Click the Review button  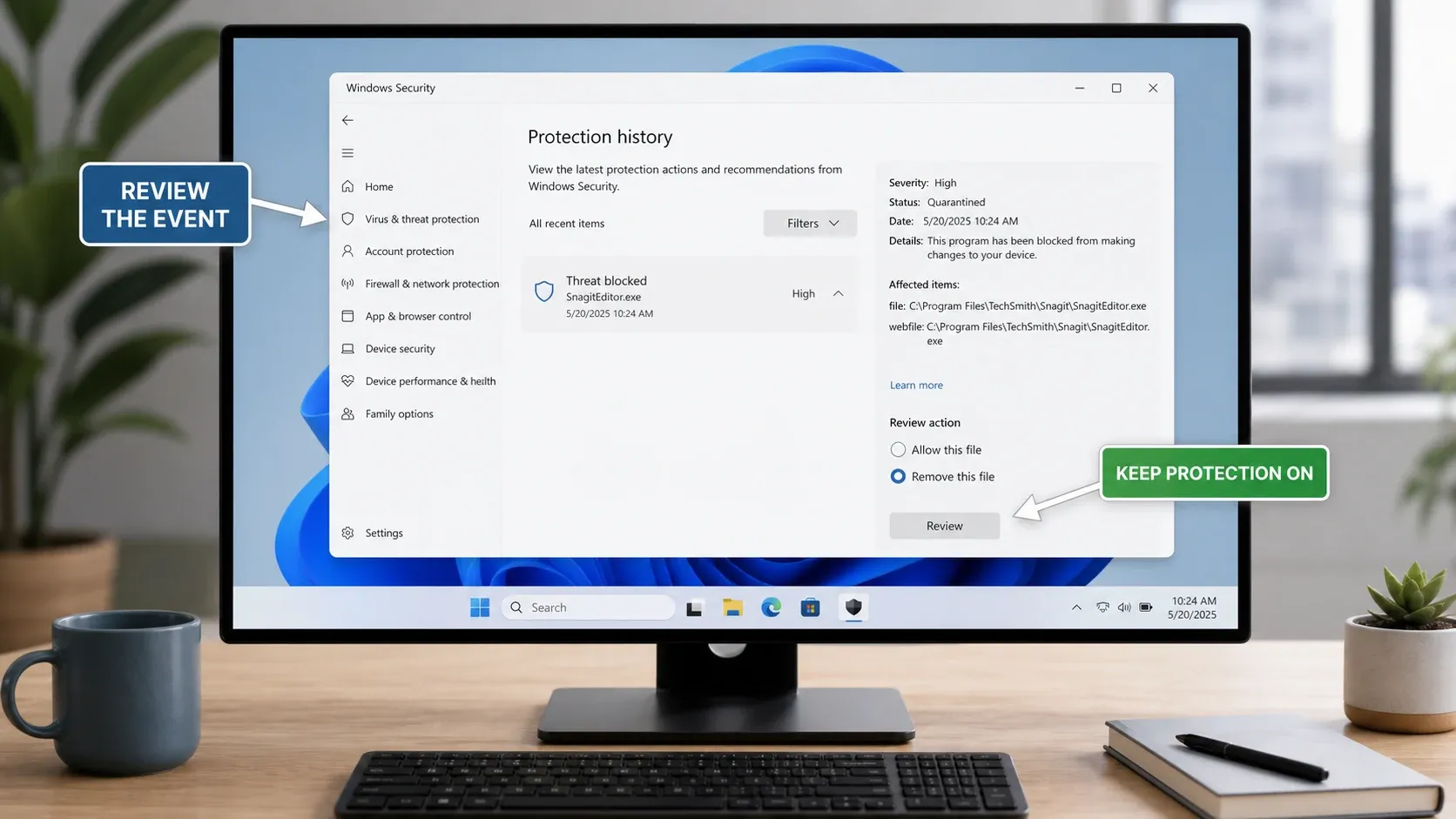tap(944, 526)
